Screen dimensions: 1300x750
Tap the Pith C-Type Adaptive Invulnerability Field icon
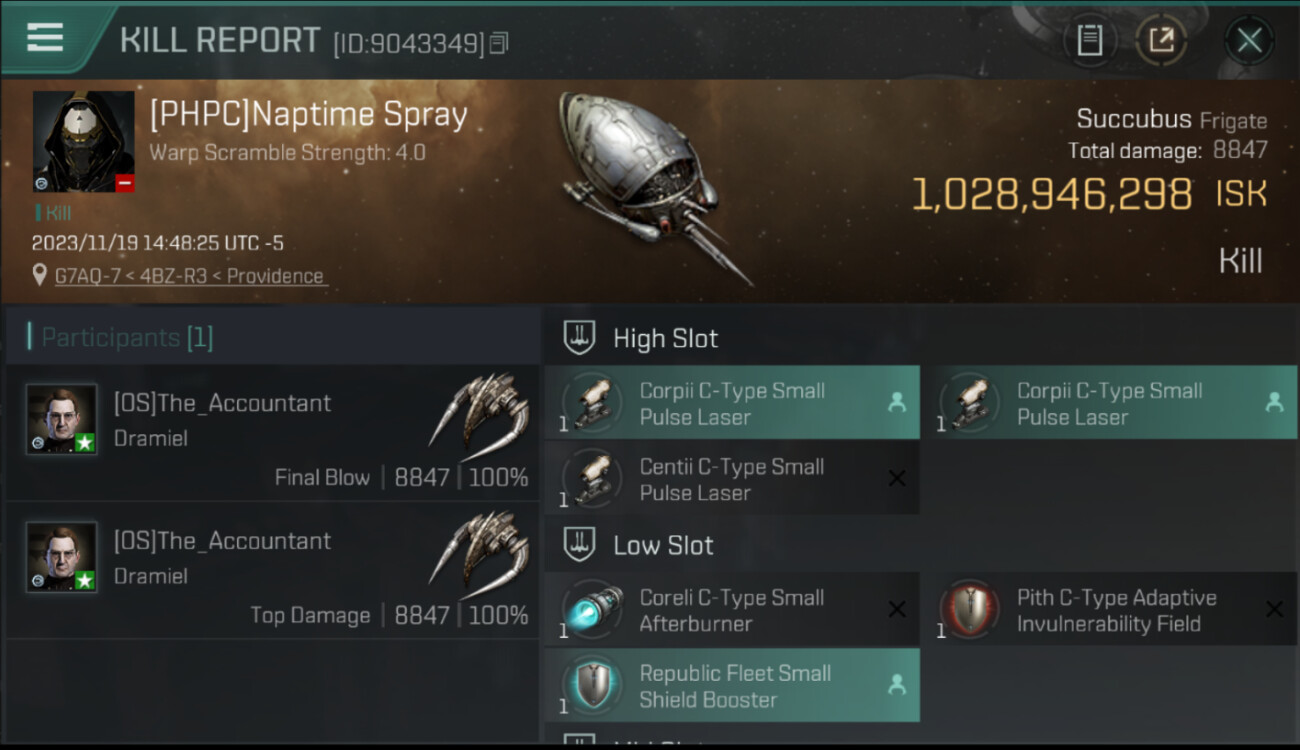point(970,610)
